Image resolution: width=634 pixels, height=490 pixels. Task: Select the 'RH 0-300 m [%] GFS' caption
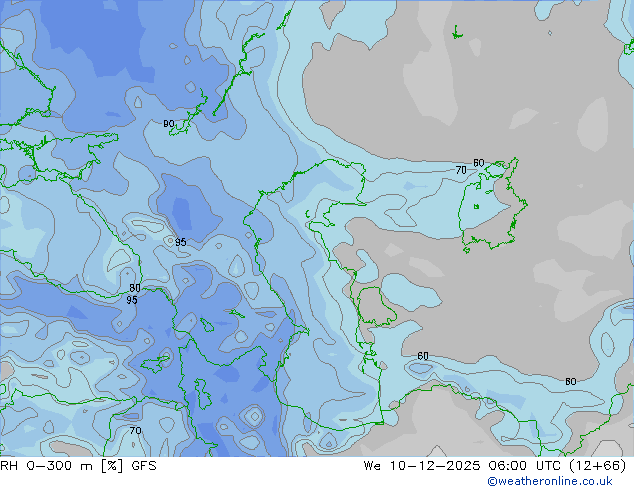78,466
